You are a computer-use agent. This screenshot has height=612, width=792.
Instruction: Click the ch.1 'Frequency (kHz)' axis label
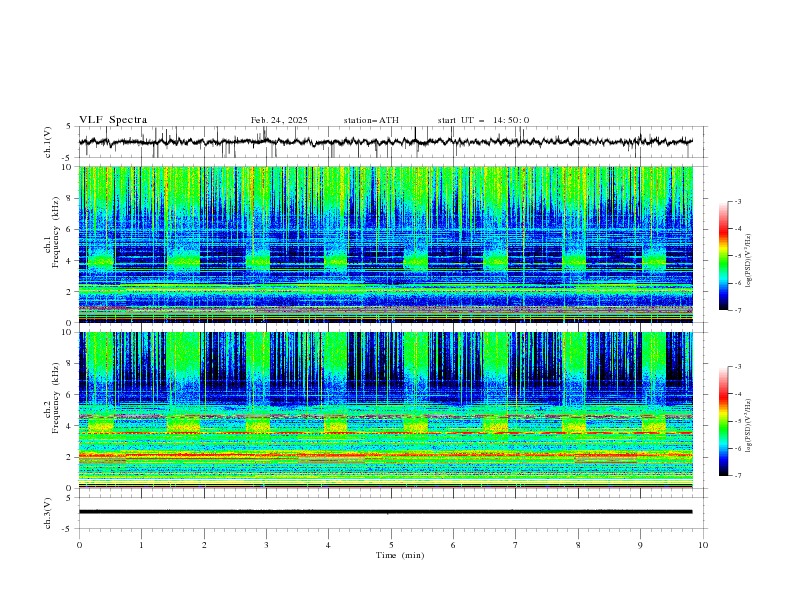pyautogui.click(x=56, y=230)
